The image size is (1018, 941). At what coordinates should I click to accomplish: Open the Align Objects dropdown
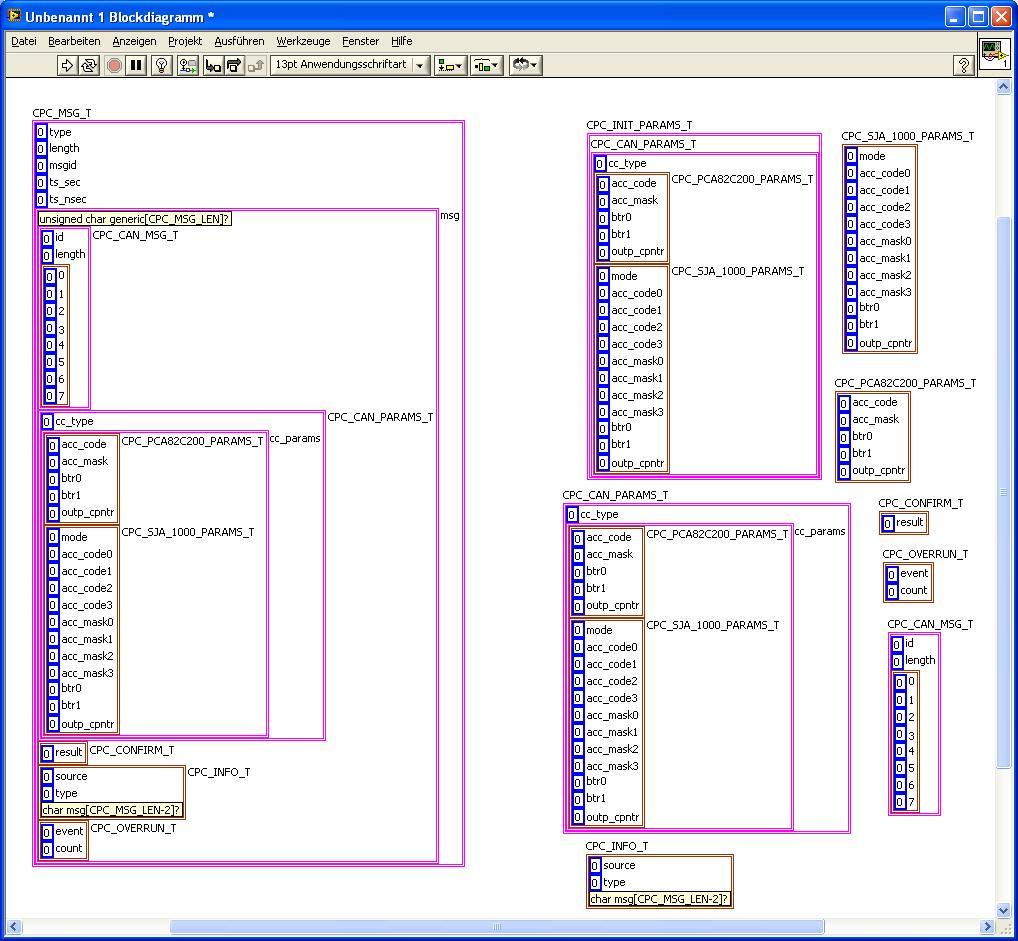450,65
